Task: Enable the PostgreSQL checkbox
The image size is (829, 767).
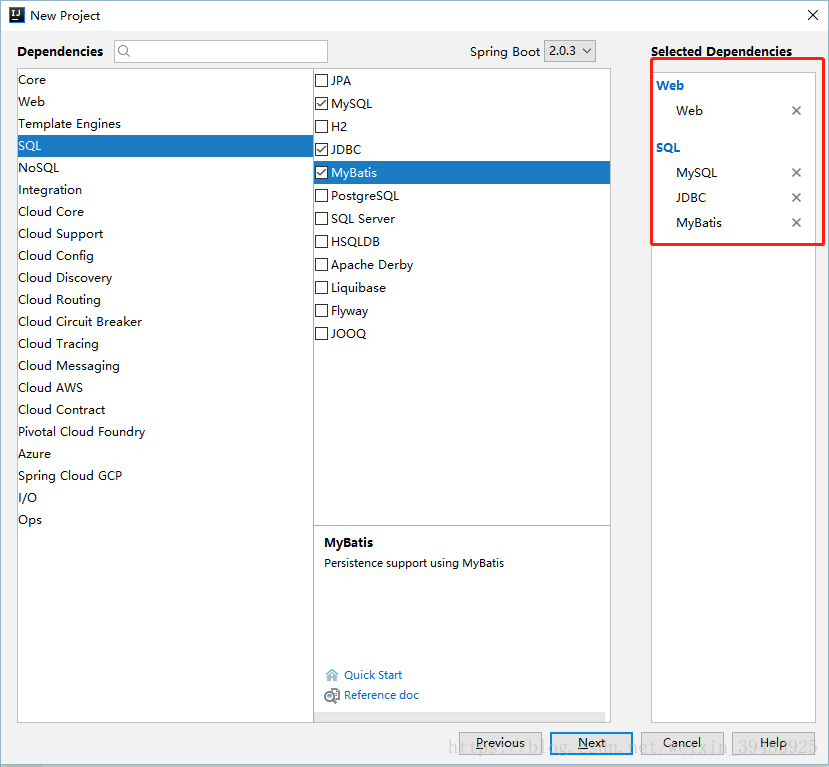Action: point(321,196)
